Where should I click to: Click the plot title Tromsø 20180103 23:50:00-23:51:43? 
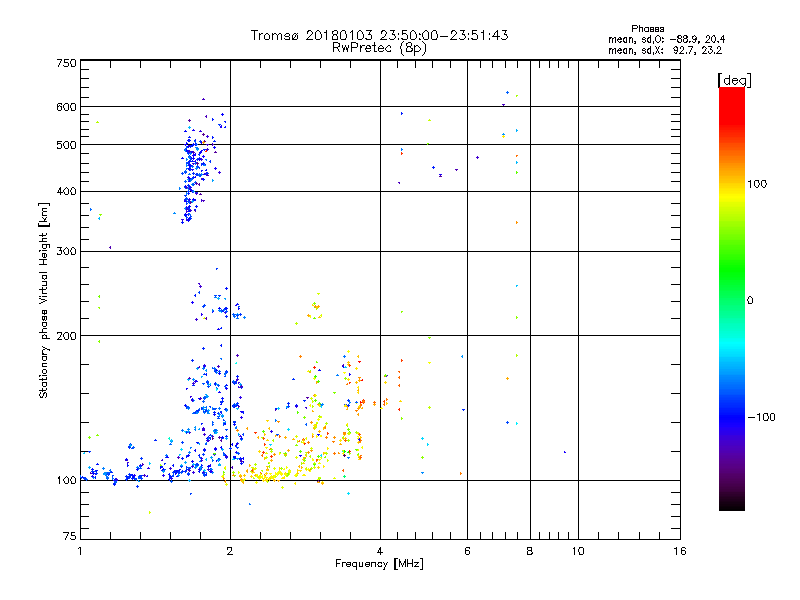coord(379,35)
